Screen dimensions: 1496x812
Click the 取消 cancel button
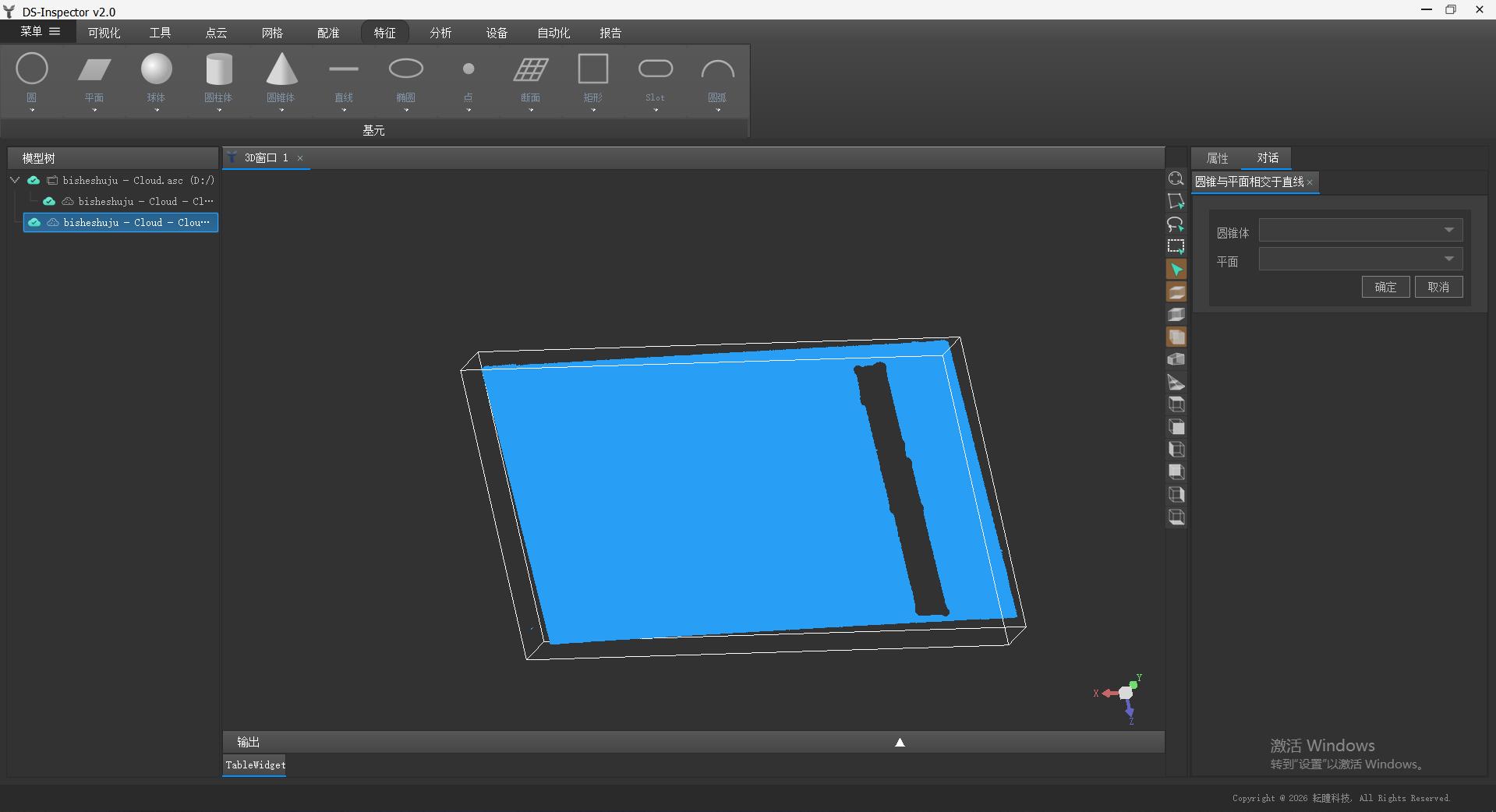pyautogui.click(x=1438, y=287)
